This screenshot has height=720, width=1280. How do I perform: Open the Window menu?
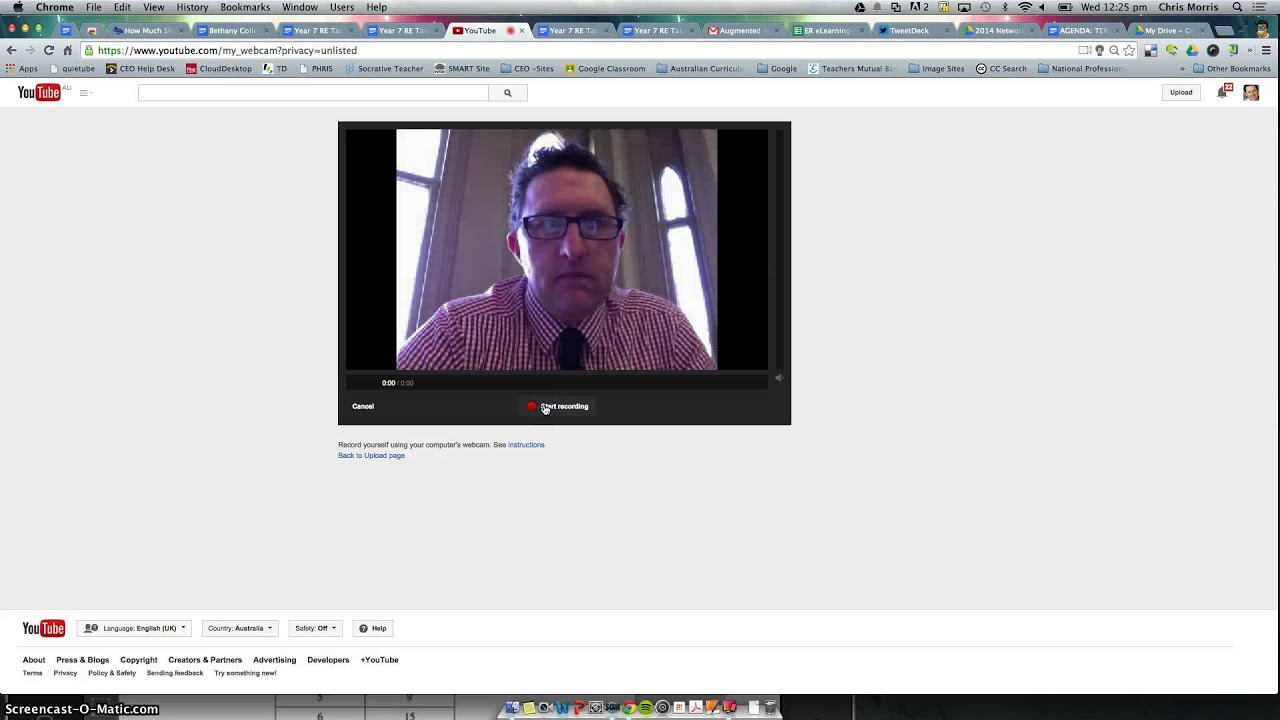(x=300, y=7)
